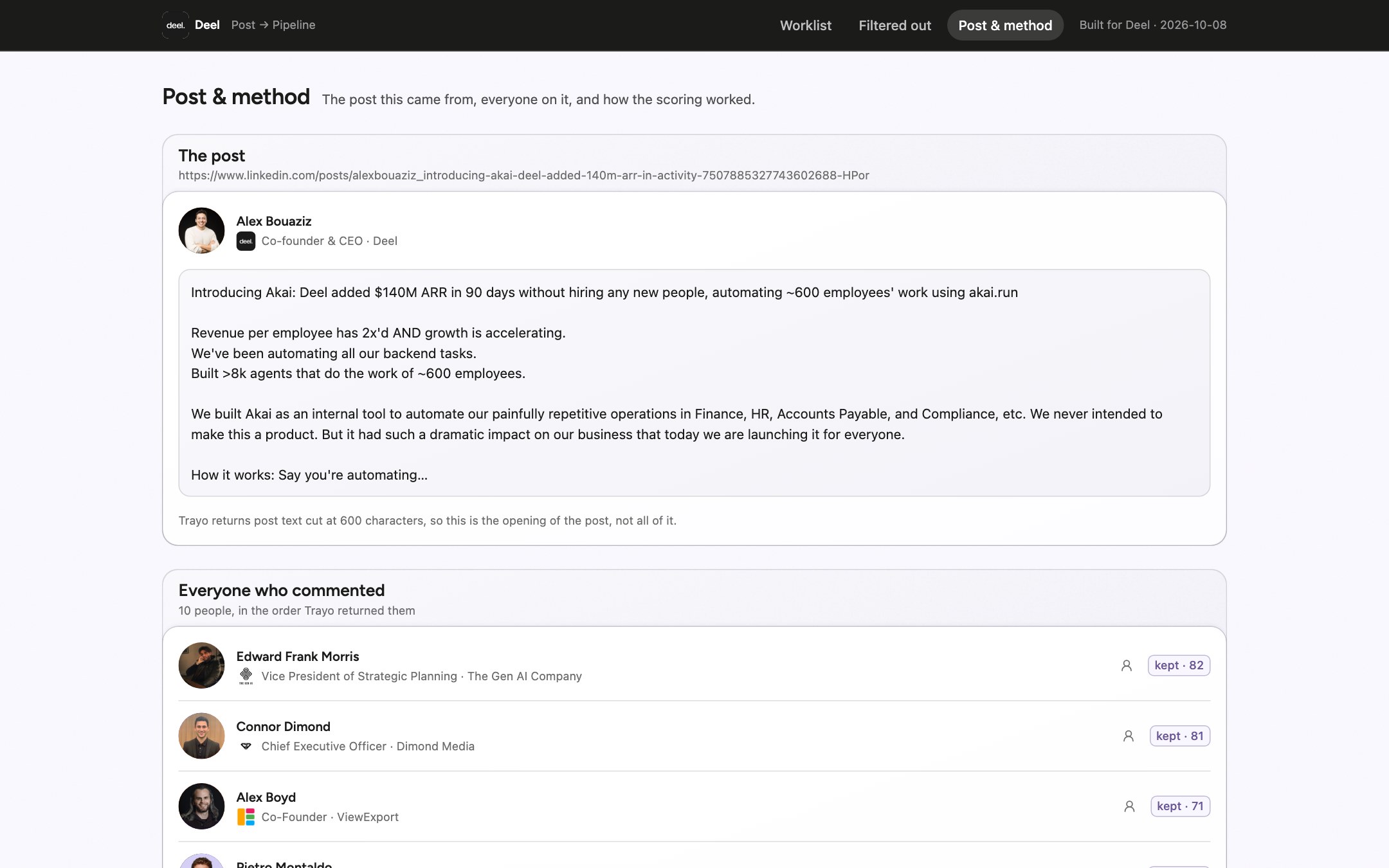1389x868 pixels.
Task: Click the Trayo 600 characters note
Action: 428,521
